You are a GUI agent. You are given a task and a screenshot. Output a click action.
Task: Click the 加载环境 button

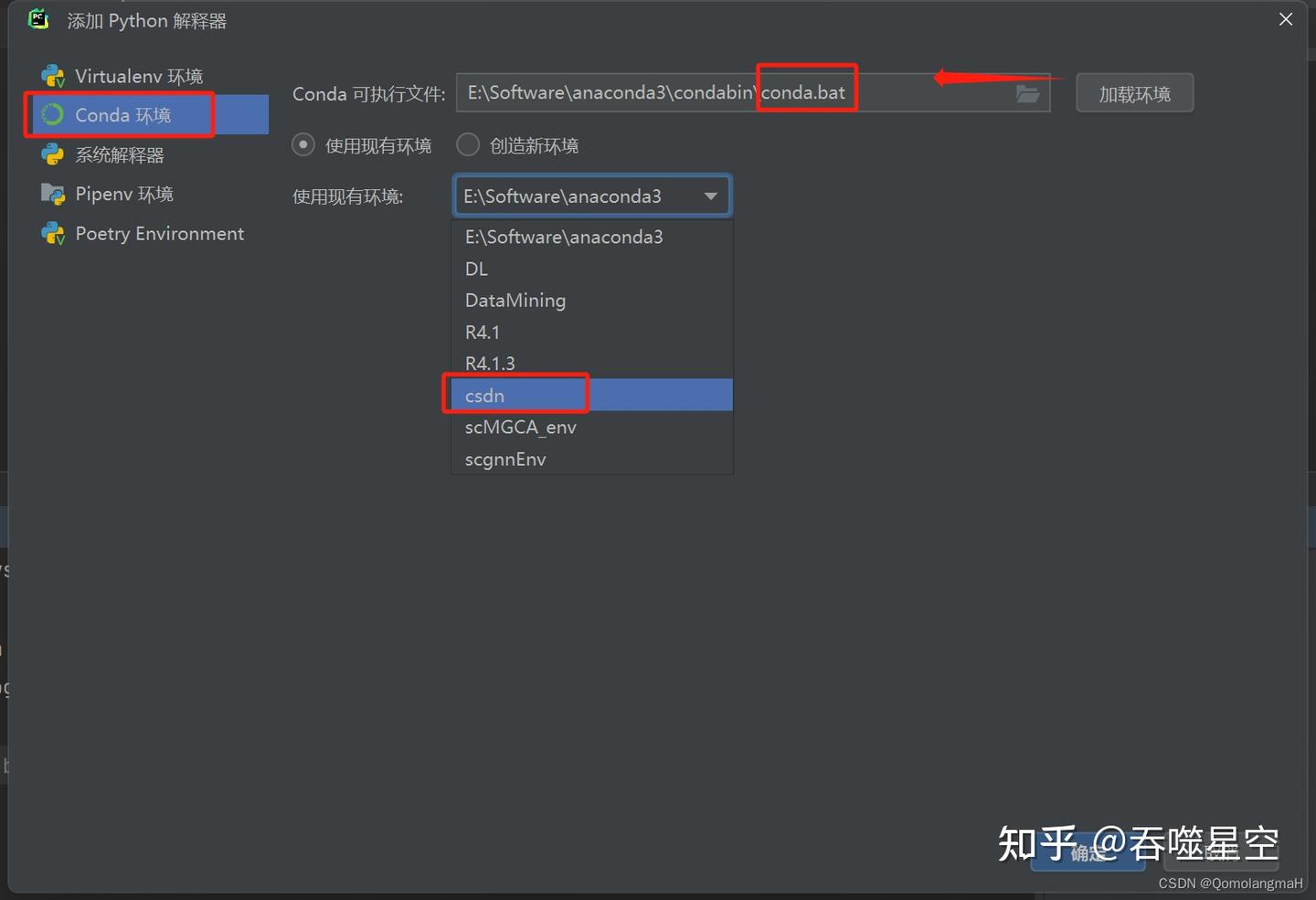click(1134, 92)
